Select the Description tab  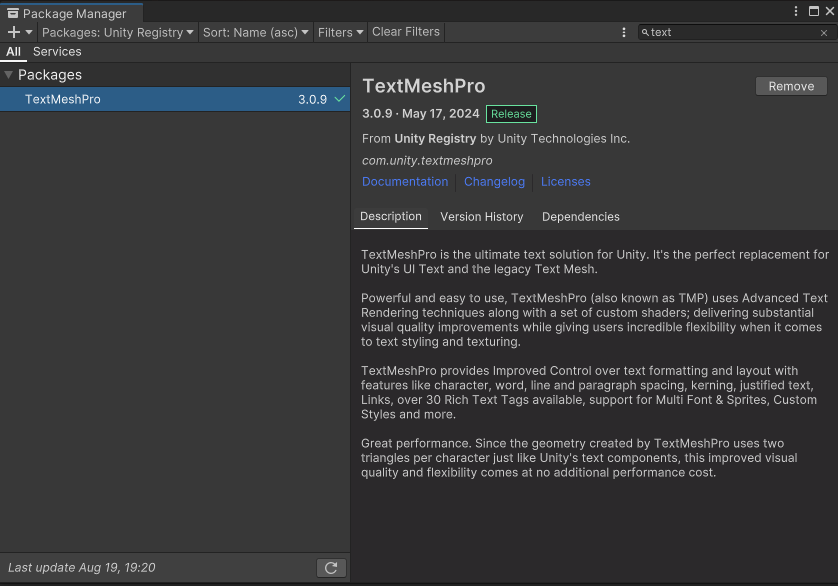[x=391, y=217]
